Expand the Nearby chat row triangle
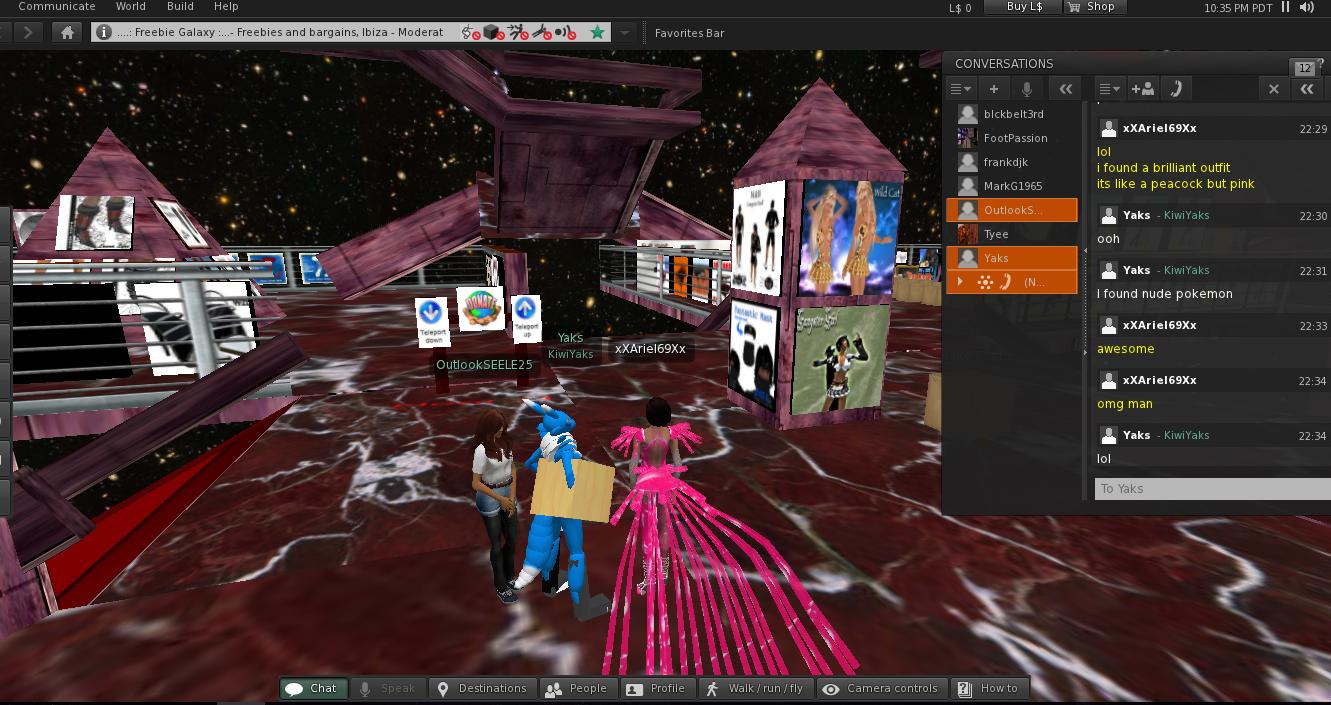 pyautogui.click(x=961, y=282)
